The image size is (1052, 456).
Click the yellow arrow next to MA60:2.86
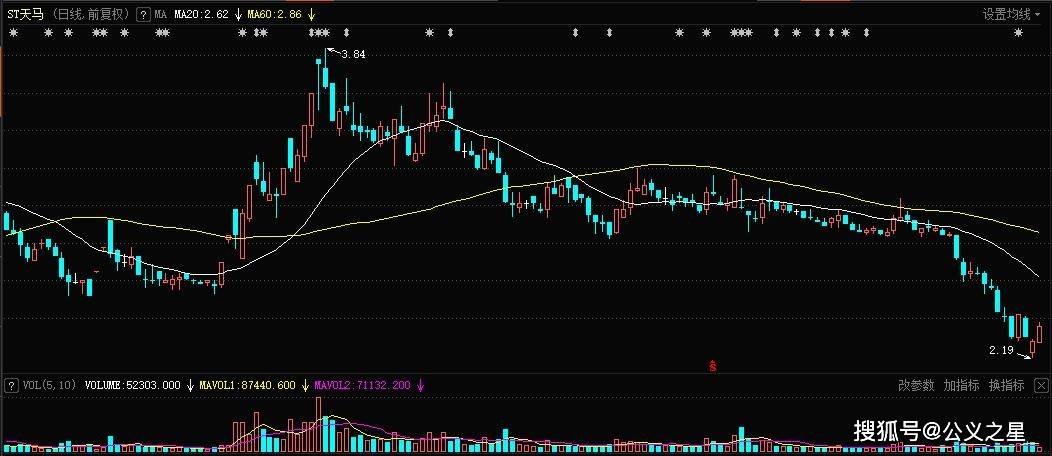click(x=311, y=15)
